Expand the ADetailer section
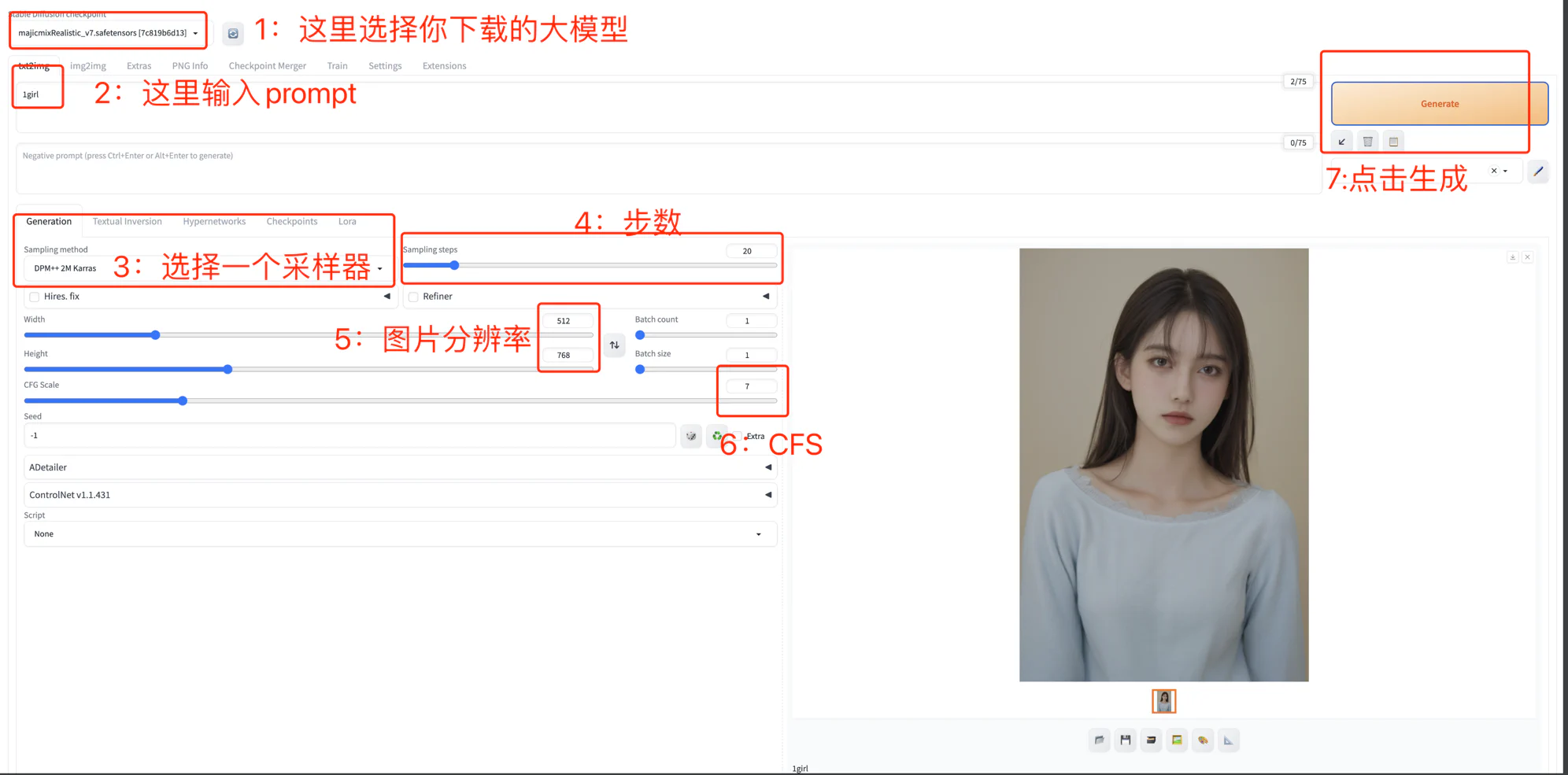 pos(399,467)
